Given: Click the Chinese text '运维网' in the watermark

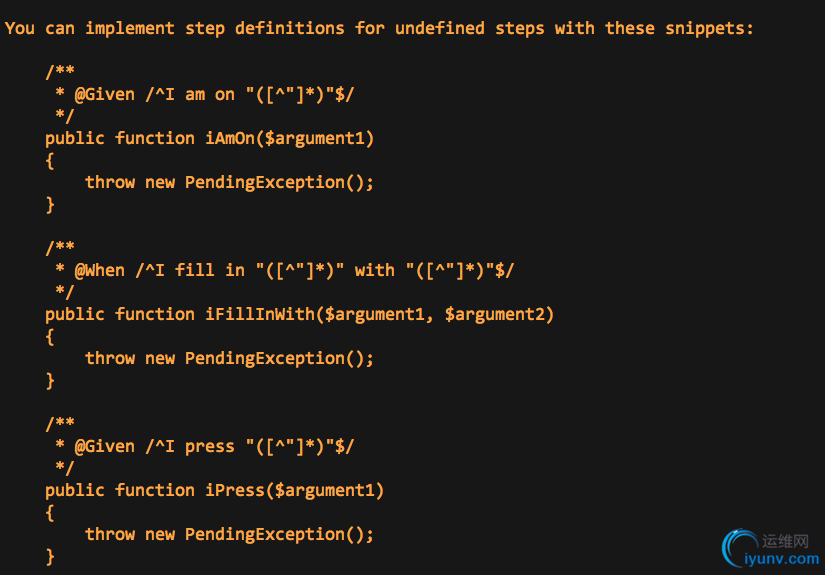Looking at the screenshot, I should [x=785, y=541].
